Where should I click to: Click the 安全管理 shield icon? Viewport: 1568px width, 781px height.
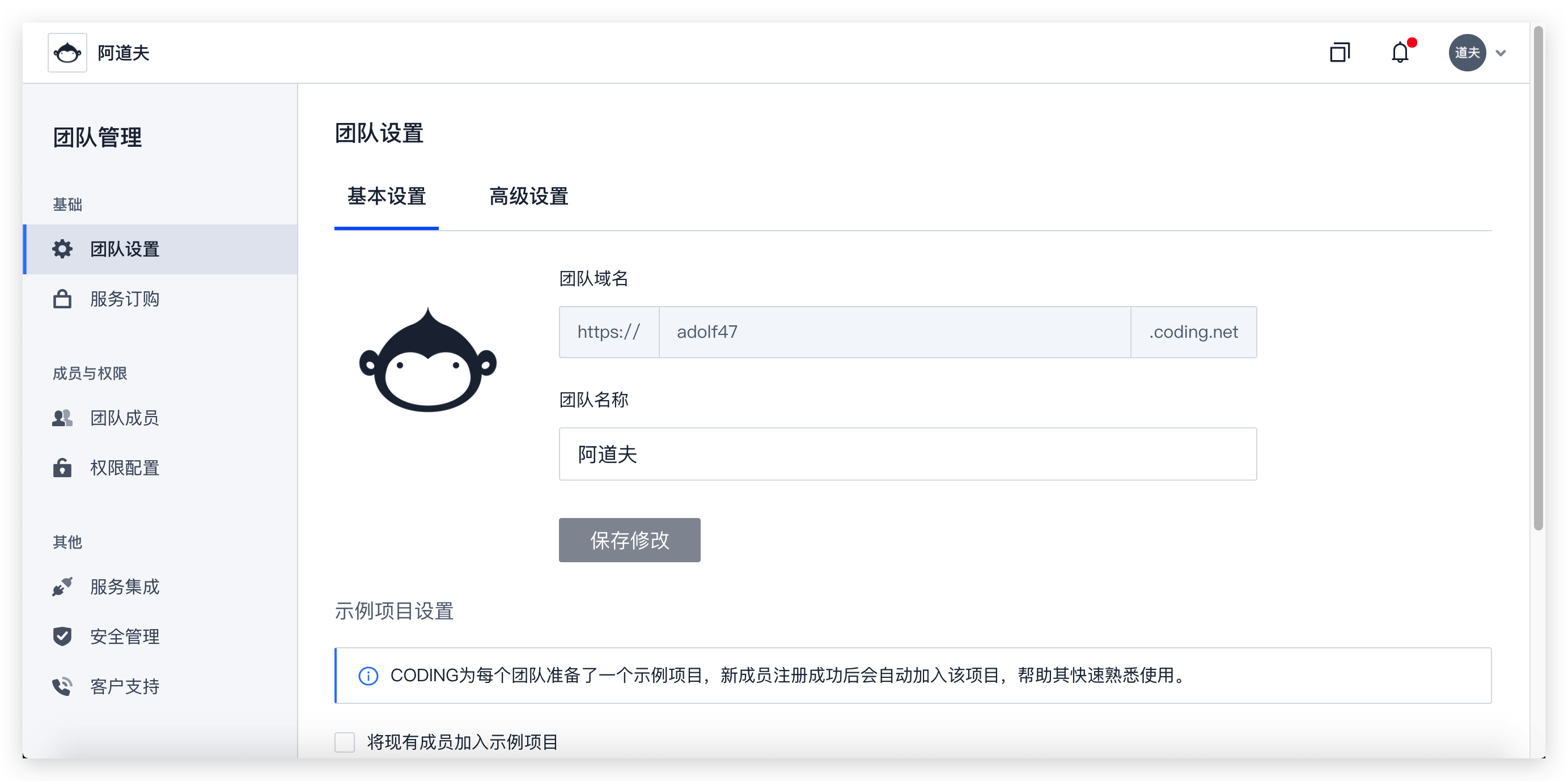(x=62, y=636)
